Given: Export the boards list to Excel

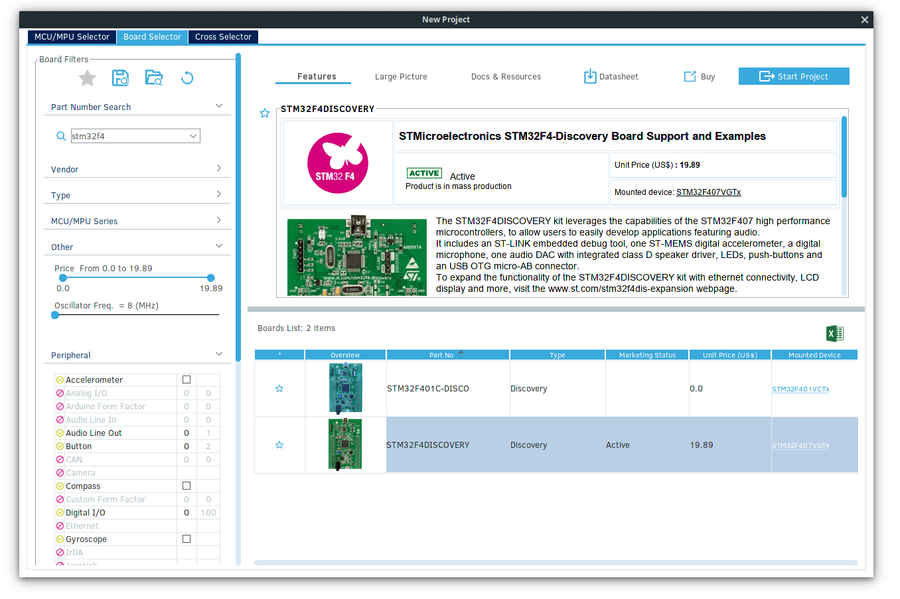Looking at the screenshot, I should (832, 333).
